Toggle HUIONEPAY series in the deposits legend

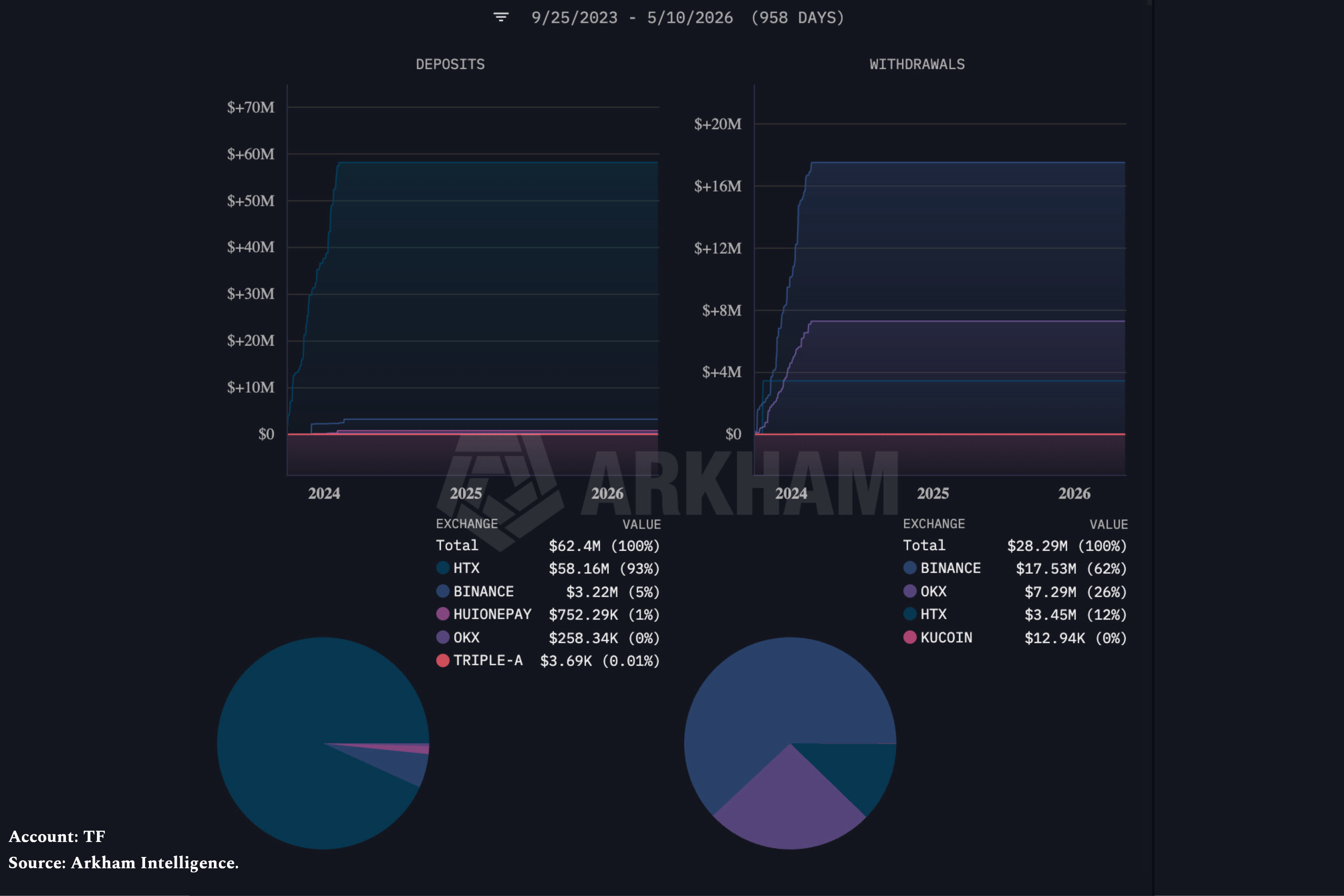(483, 614)
